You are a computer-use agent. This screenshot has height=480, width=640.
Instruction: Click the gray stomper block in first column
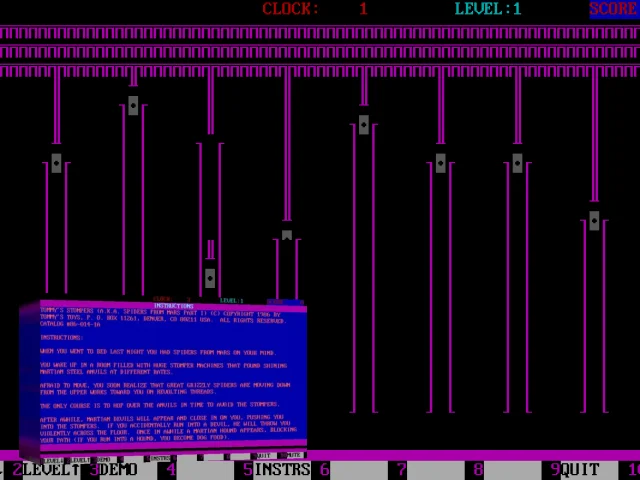pos(56,163)
